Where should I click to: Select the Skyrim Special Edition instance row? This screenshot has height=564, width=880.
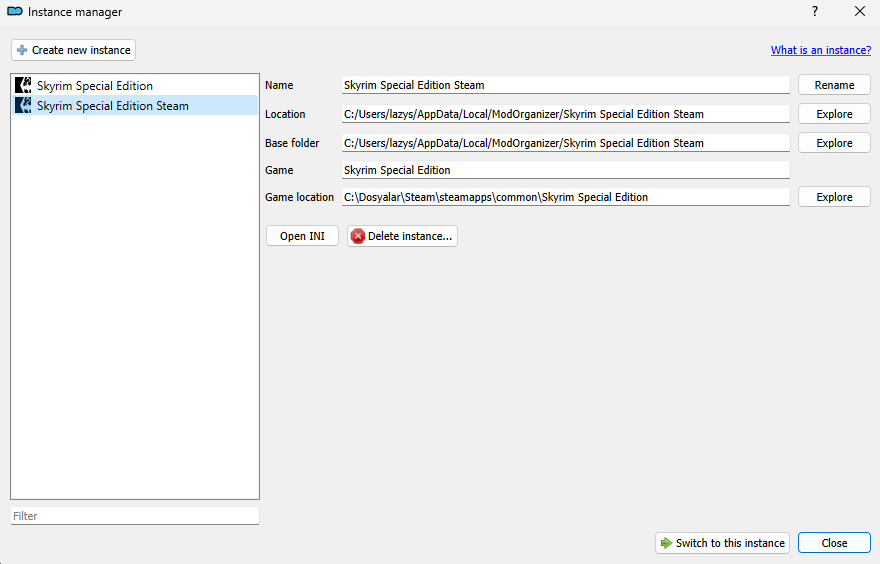[135, 85]
